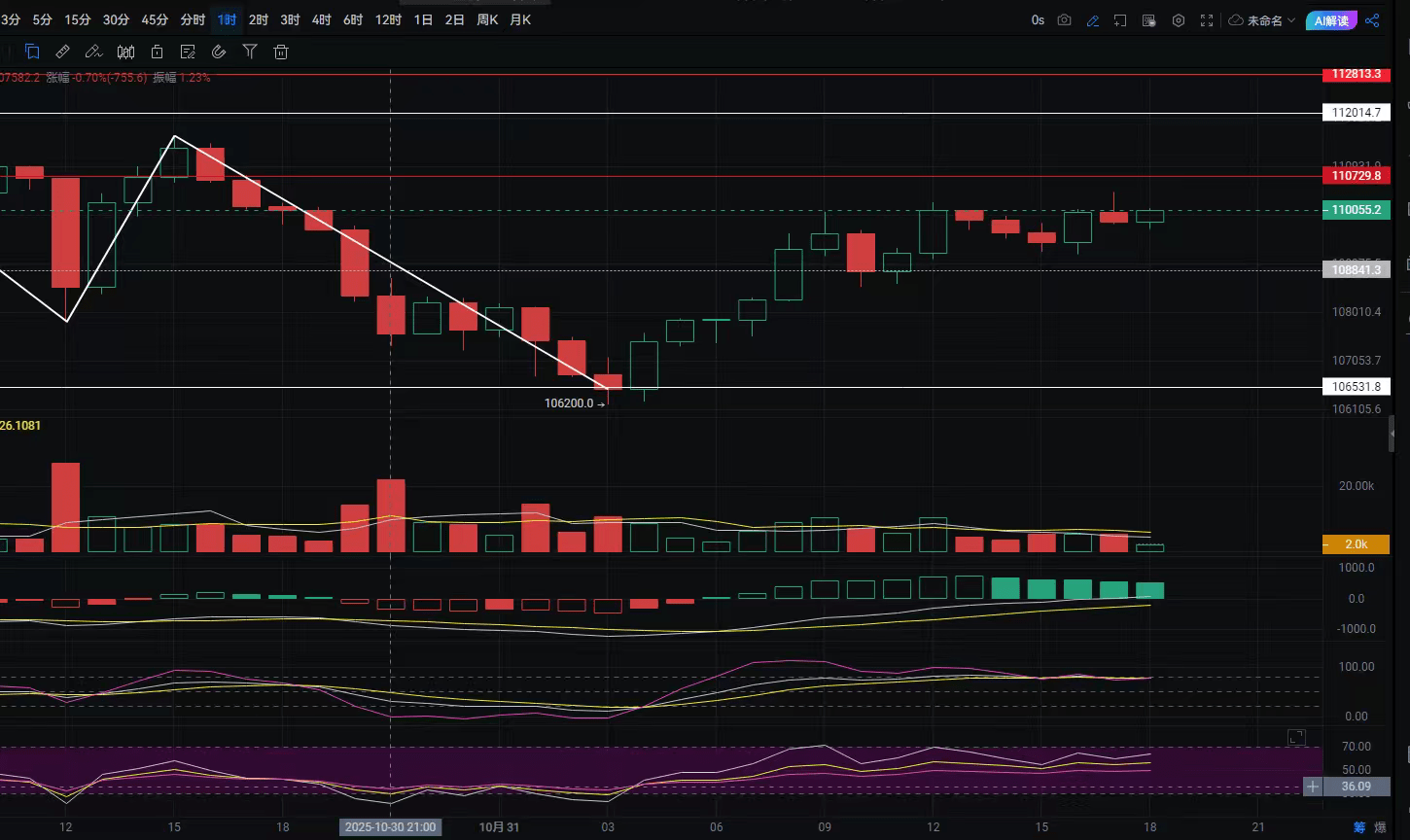Click the 爆 liquidation button at bottom right
Viewport: 1410px width, 840px height.
point(1380,827)
